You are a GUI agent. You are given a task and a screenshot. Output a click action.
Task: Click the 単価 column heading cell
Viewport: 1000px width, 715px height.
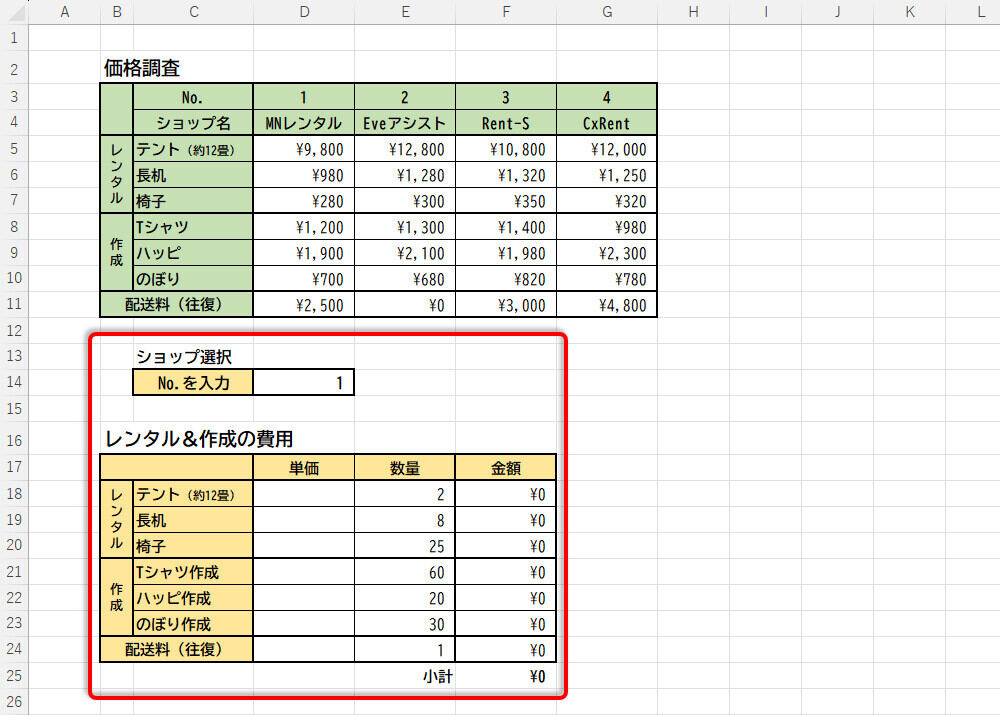tap(304, 468)
